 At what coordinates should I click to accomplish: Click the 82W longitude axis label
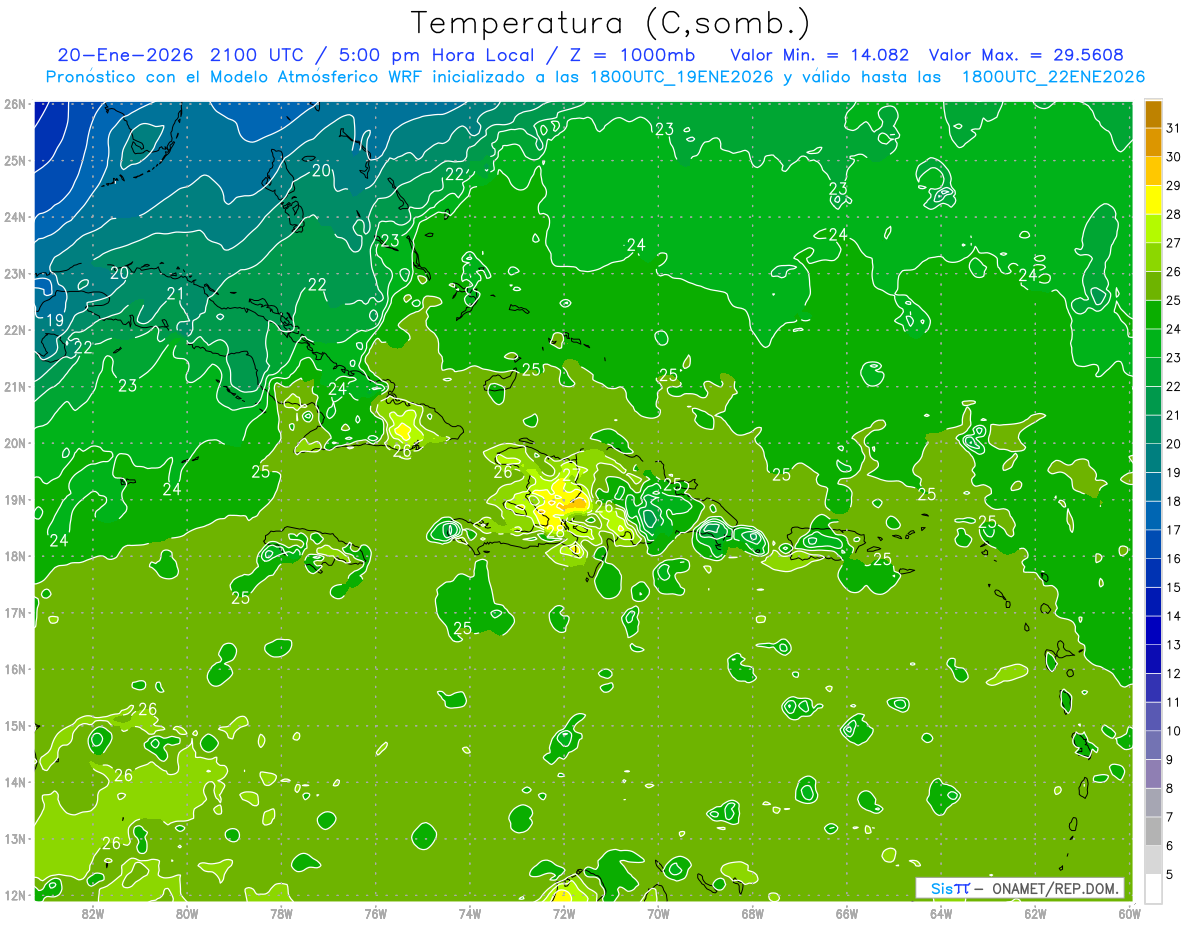(x=93, y=913)
